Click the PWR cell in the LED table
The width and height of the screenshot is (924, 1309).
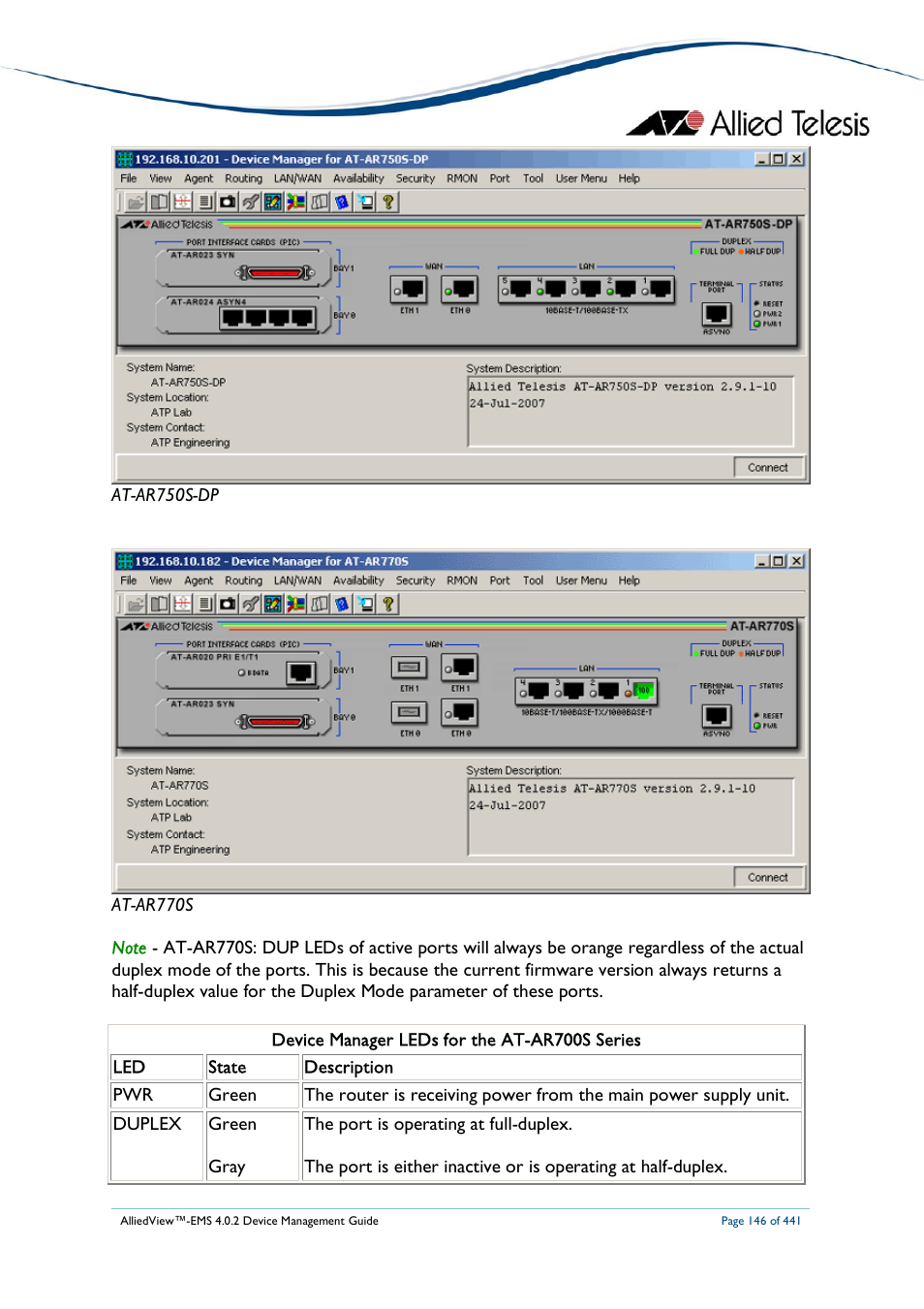point(156,1095)
